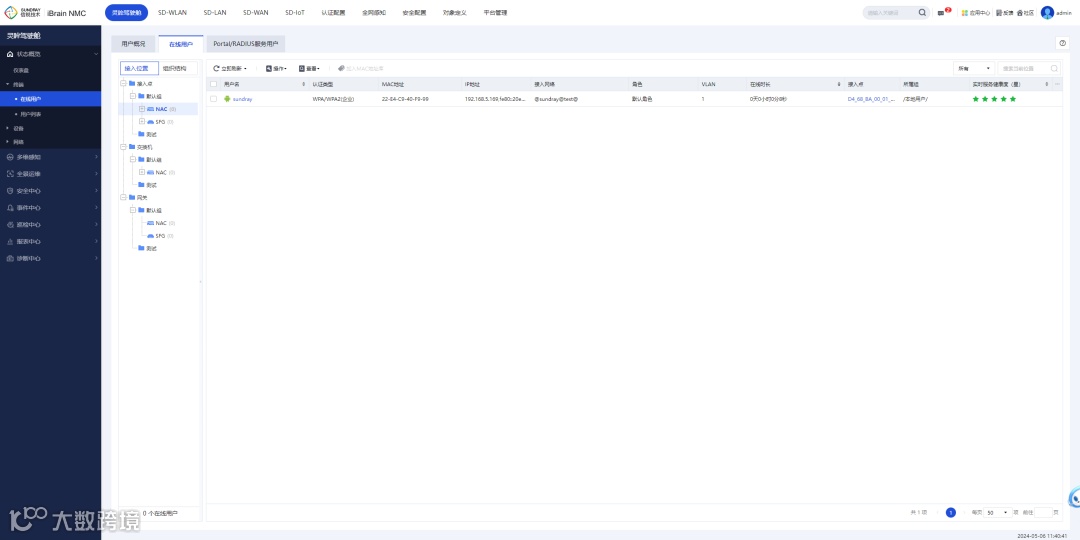1080x540 pixels.
Task: Focus the go-to-page number field
Action: coord(1043,512)
